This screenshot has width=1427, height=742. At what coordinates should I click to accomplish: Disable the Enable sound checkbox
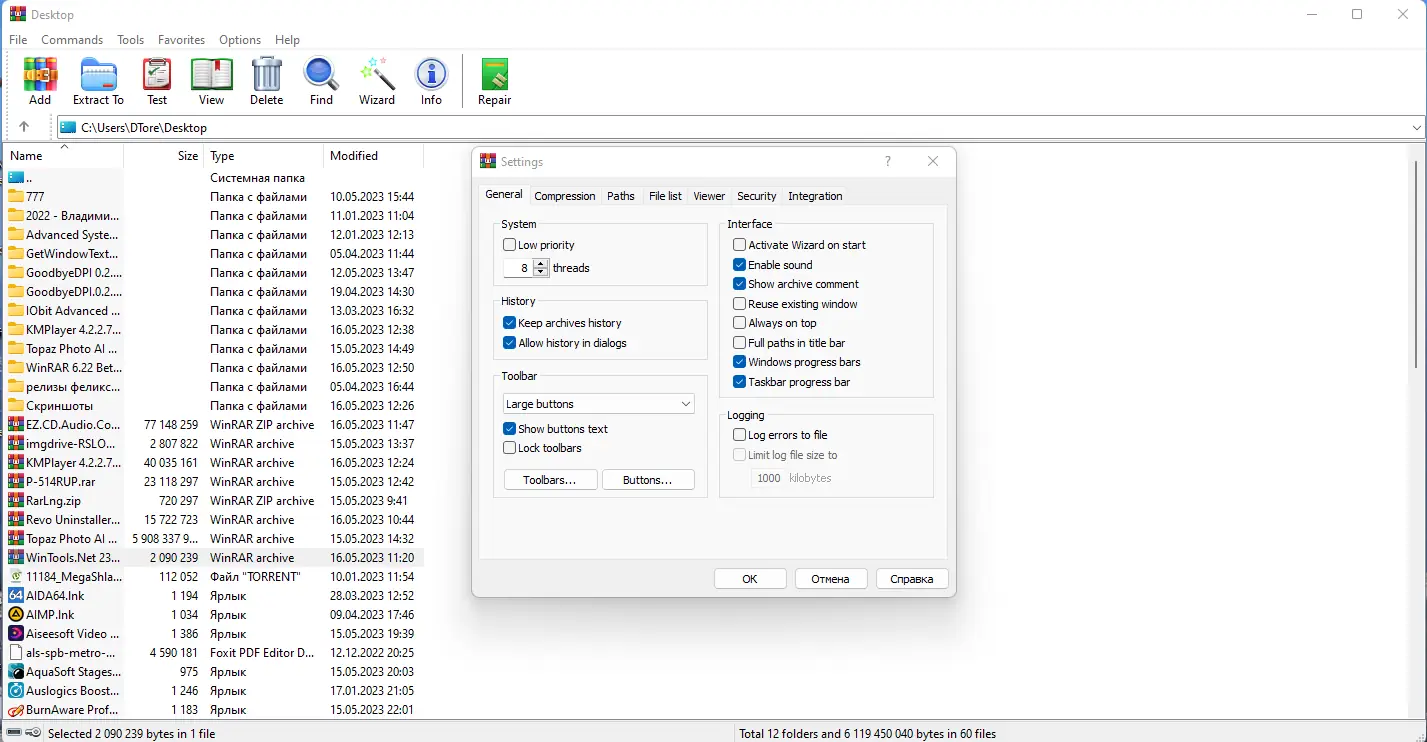point(740,265)
